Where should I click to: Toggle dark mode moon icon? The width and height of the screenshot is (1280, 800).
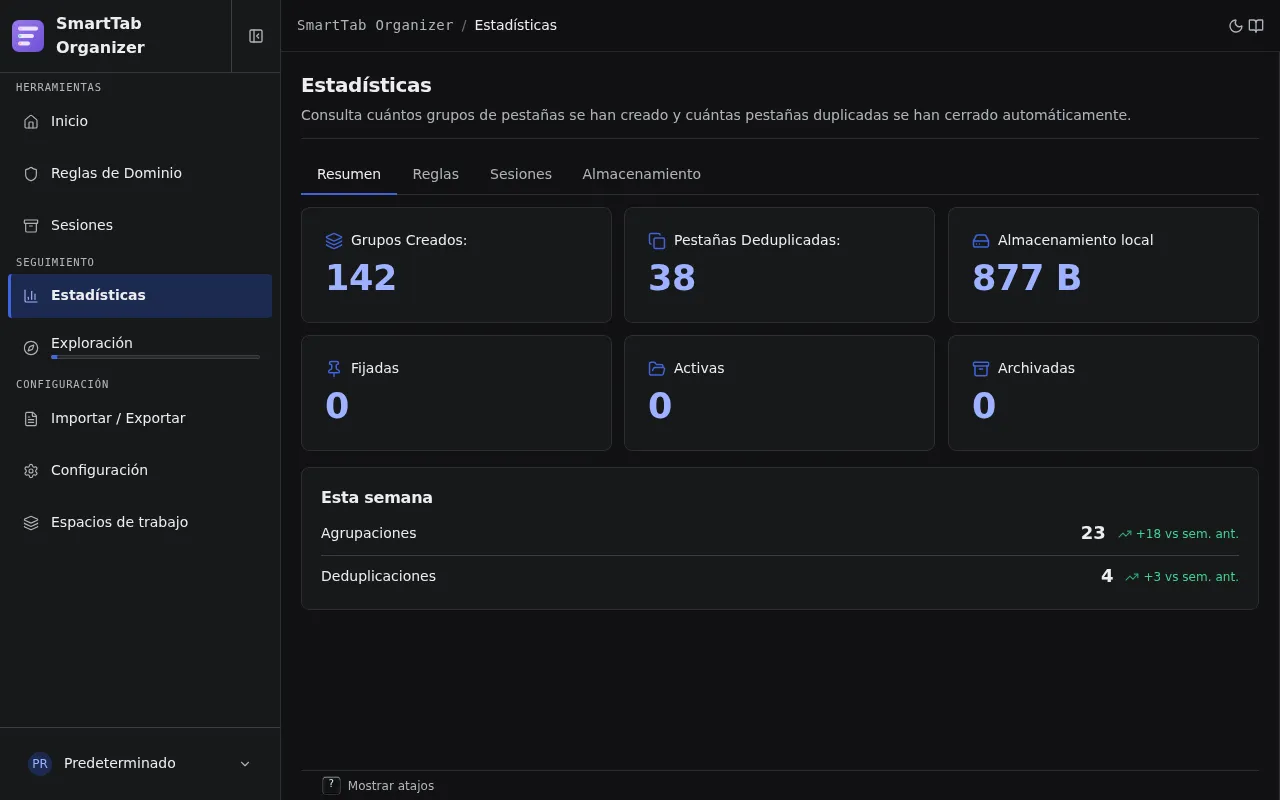pyautogui.click(x=1236, y=26)
